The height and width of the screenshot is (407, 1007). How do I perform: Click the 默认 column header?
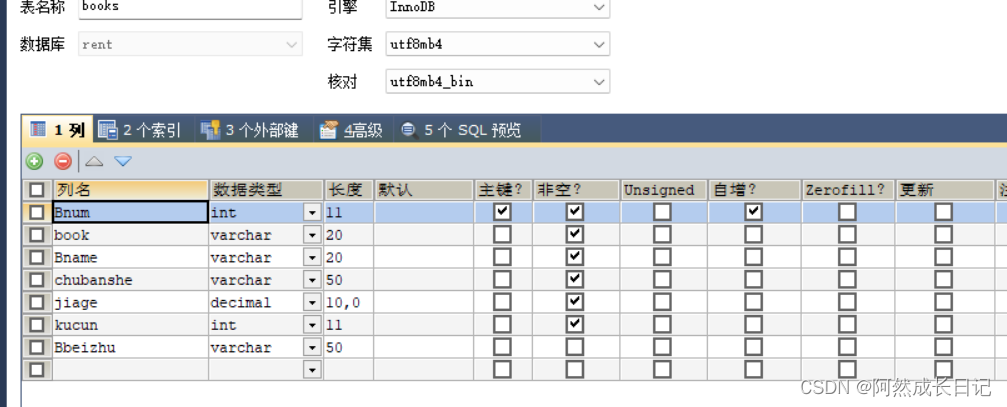point(423,190)
